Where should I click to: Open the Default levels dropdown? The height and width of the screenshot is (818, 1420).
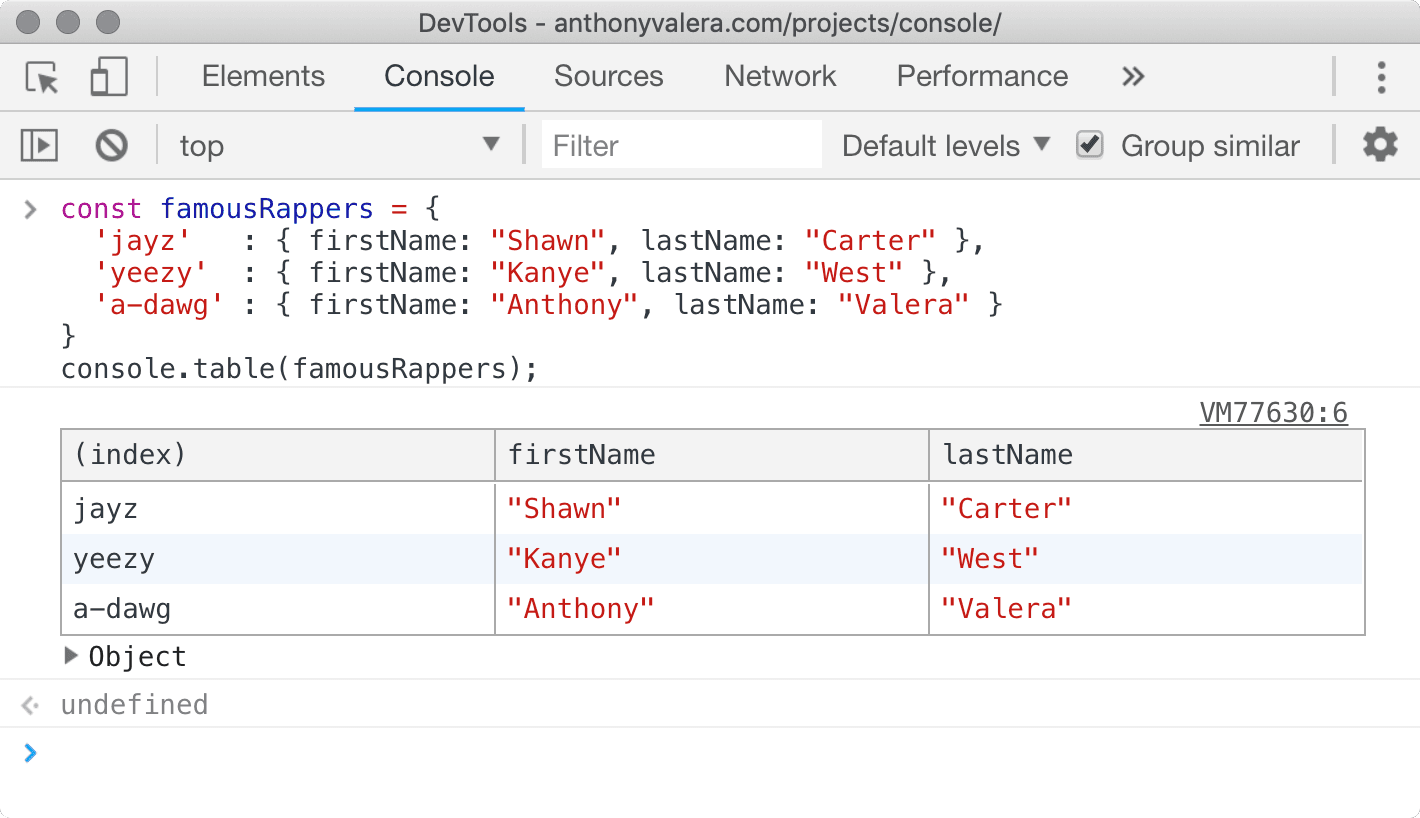click(x=941, y=145)
